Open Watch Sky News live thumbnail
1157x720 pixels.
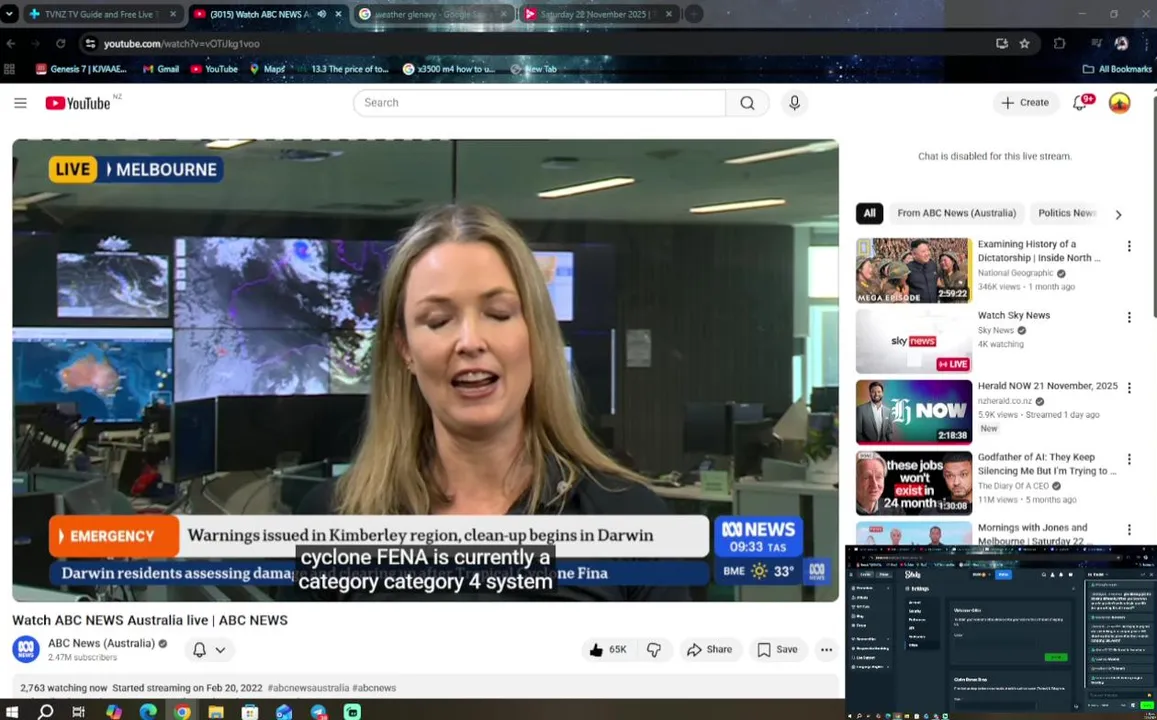click(913, 341)
